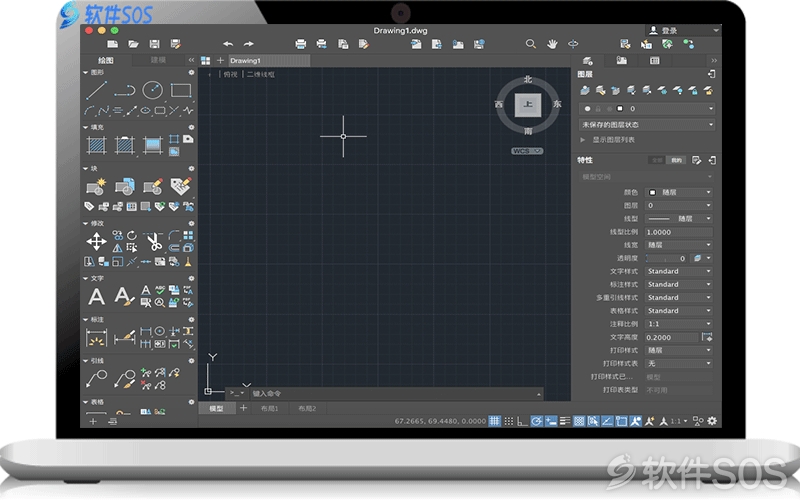The width and height of the screenshot is (800, 500).
Task: Switch to the 绘图 tool set tab
Action: click(x=106, y=60)
